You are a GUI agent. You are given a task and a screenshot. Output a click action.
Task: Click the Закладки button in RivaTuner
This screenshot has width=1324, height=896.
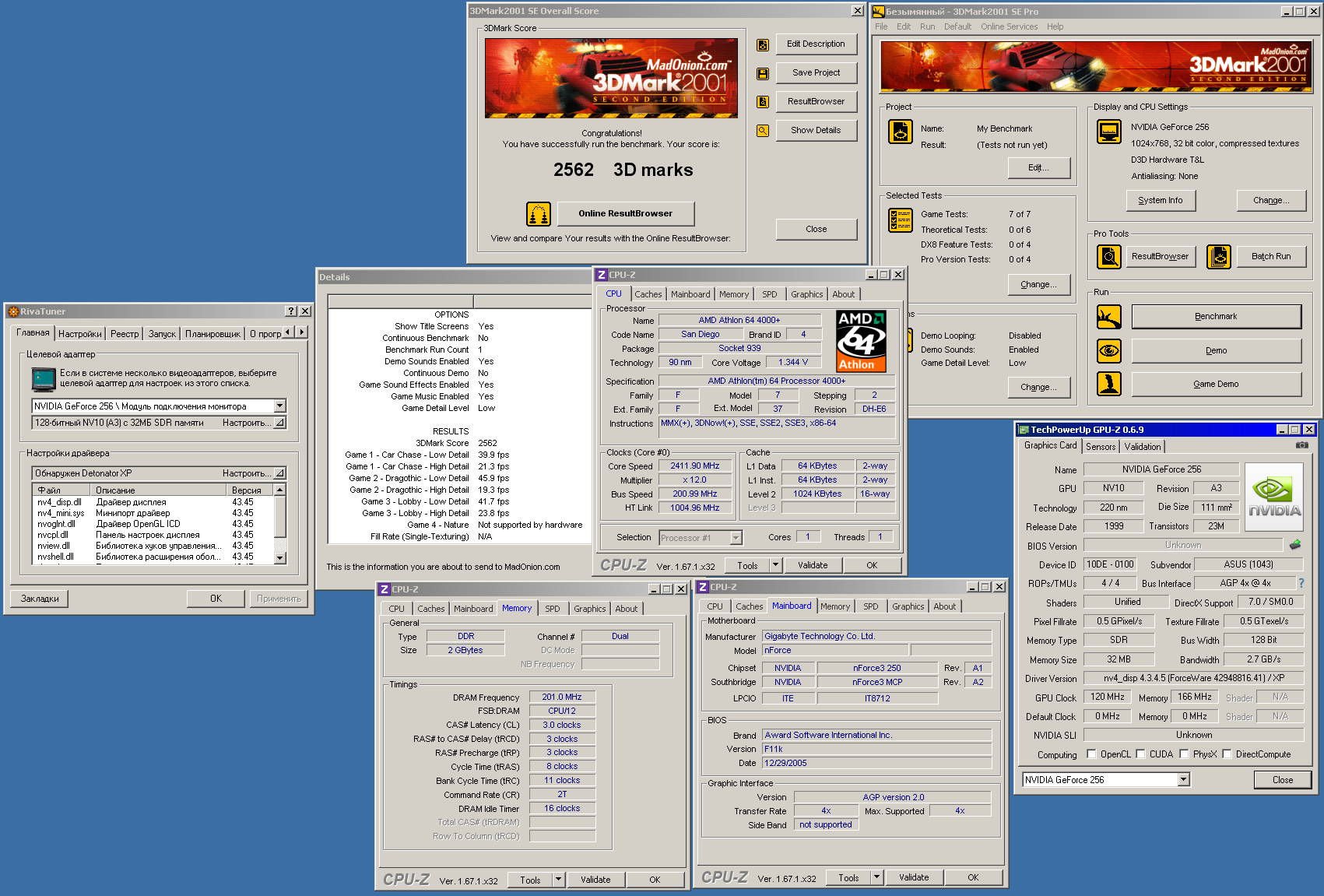[x=40, y=599]
